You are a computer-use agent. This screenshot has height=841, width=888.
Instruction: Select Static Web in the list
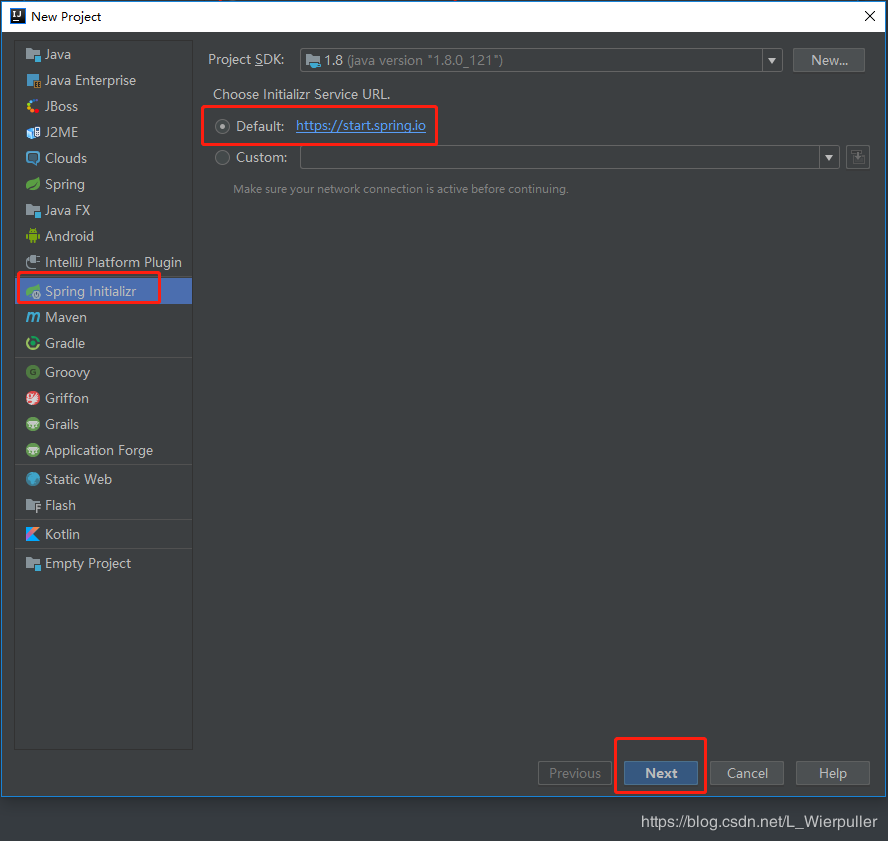point(104,479)
